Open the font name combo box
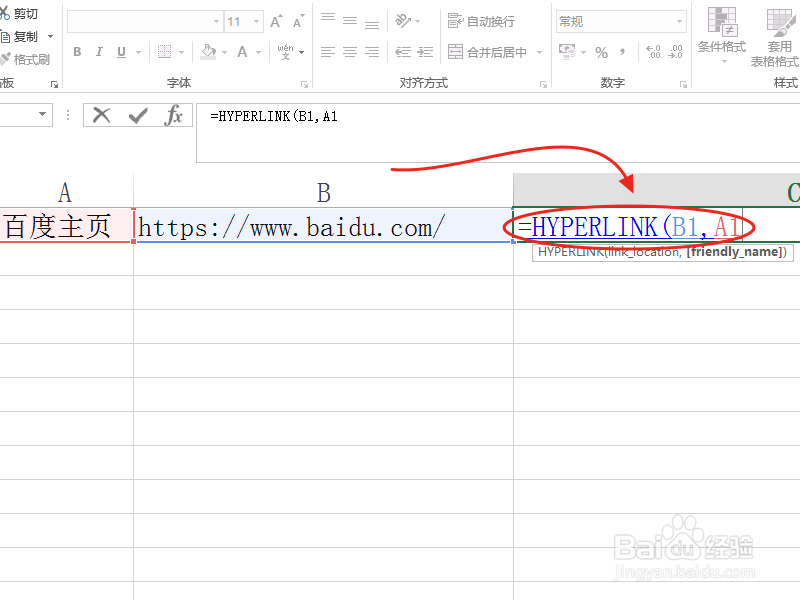Image resolution: width=800 pixels, height=600 pixels. (145, 21)
